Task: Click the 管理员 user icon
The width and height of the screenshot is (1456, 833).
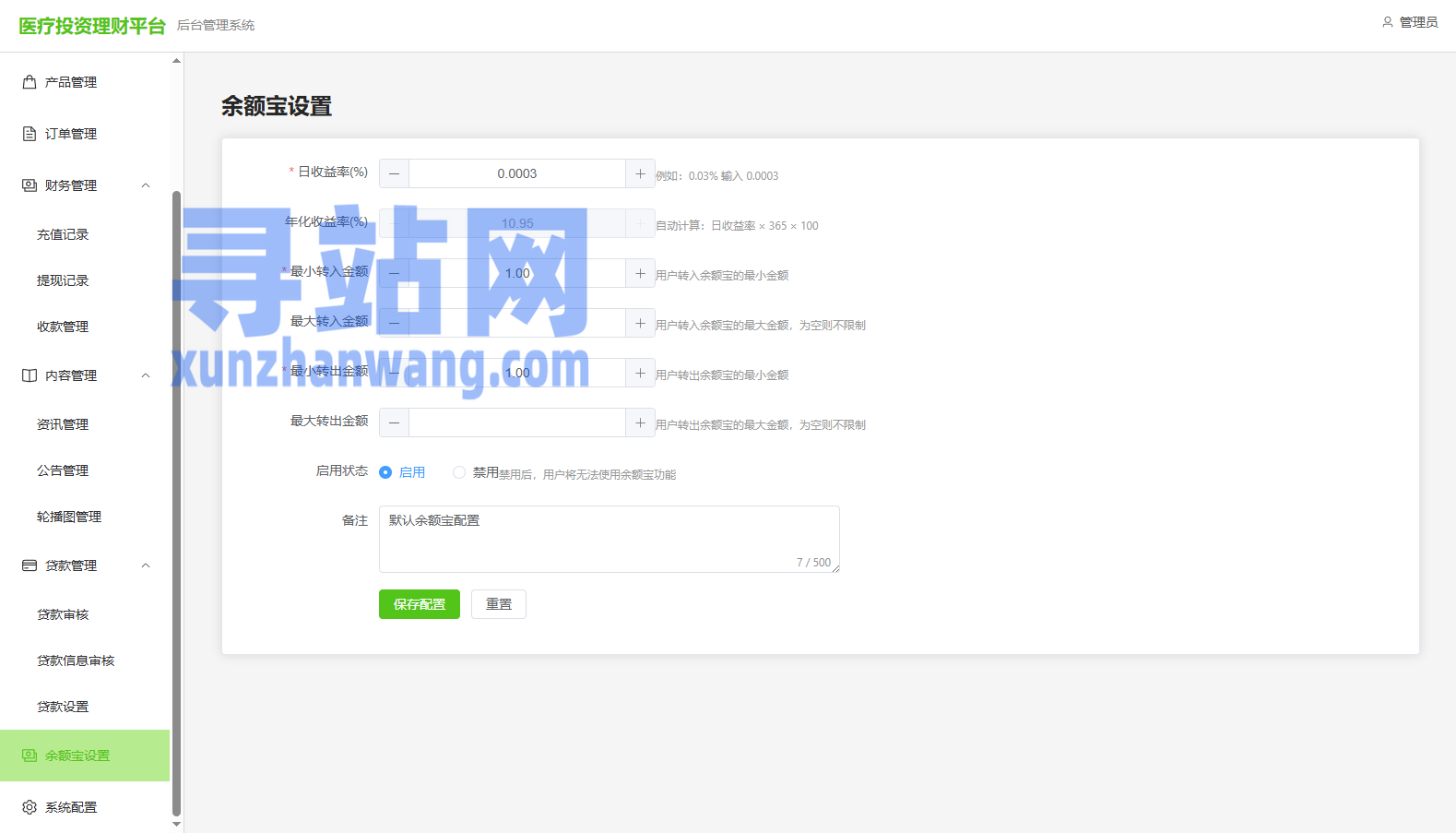Action: coord(1388,22)
